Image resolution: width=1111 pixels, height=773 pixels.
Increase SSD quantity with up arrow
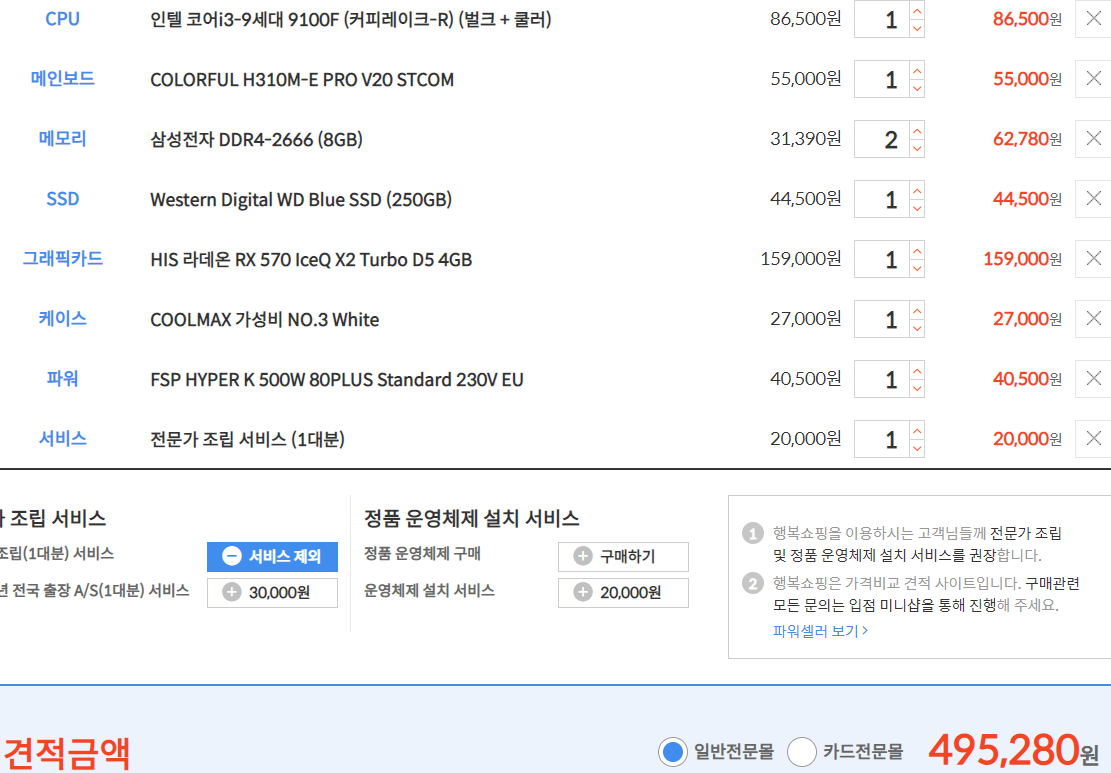tap(917, 191)
